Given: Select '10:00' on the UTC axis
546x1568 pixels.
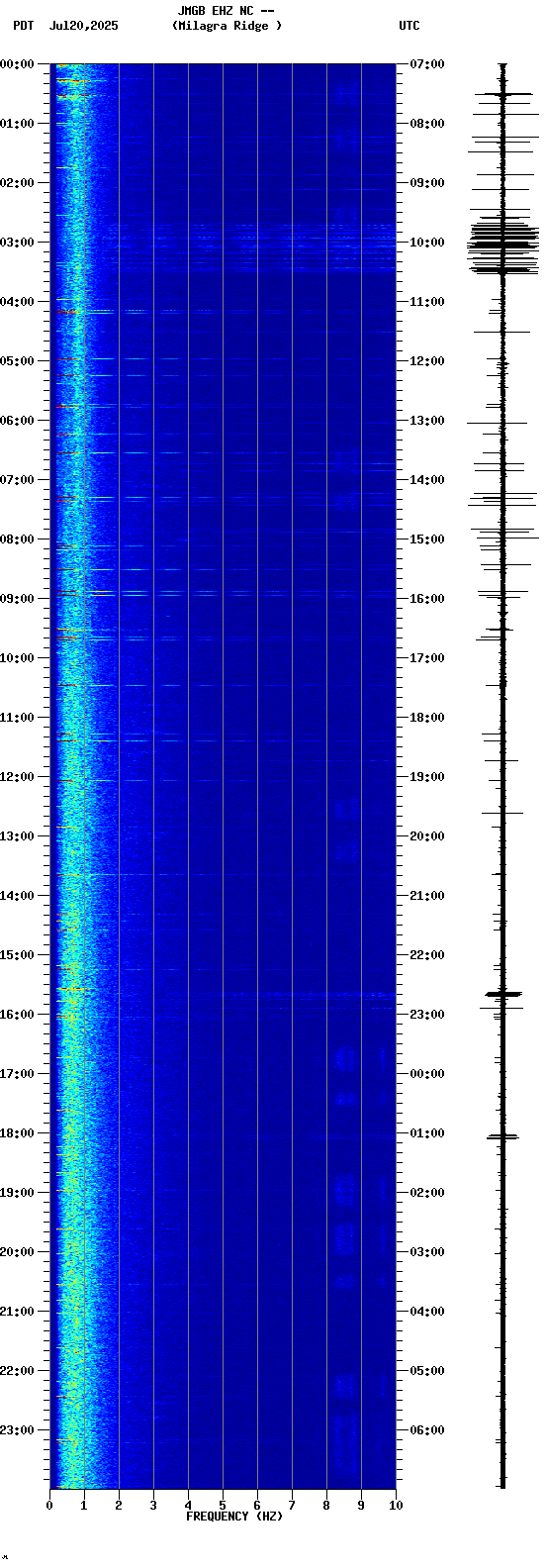Looking at the screenshot, I should pyautogui.click(x=427, y=243).
